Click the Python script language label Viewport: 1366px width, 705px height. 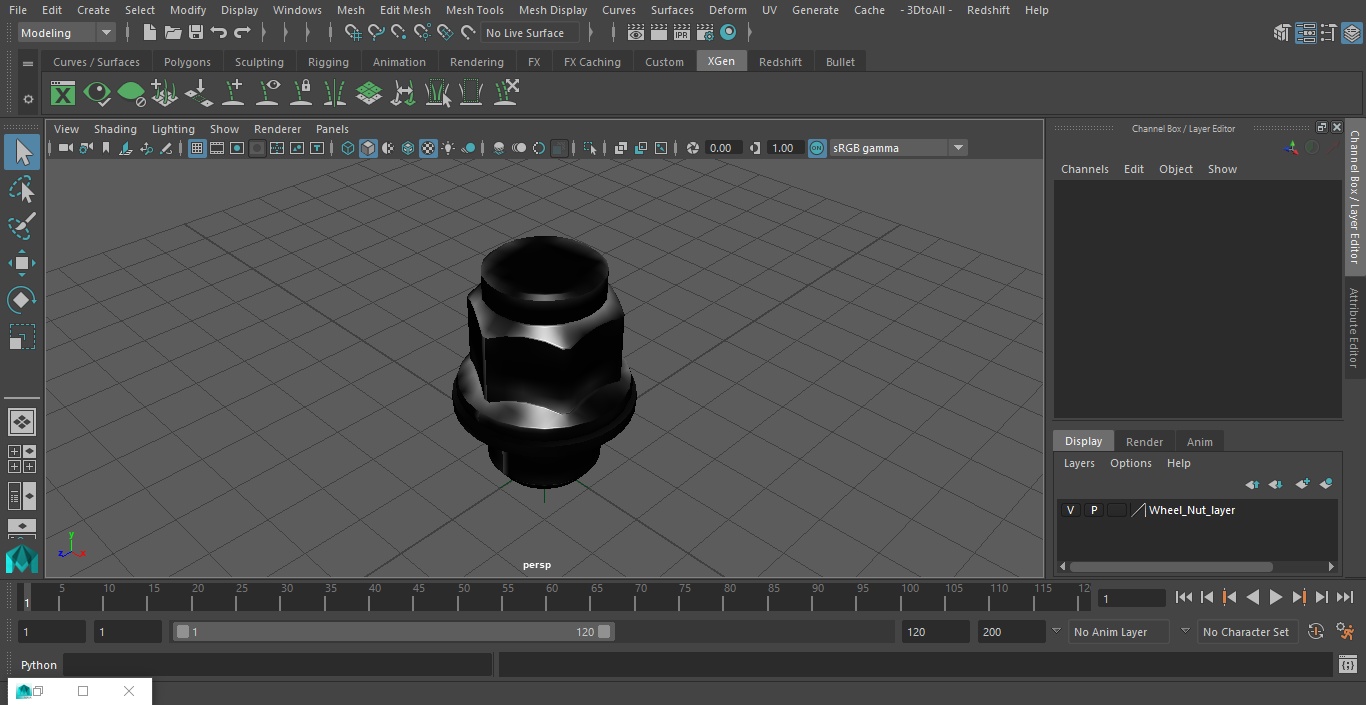point(39,665)
